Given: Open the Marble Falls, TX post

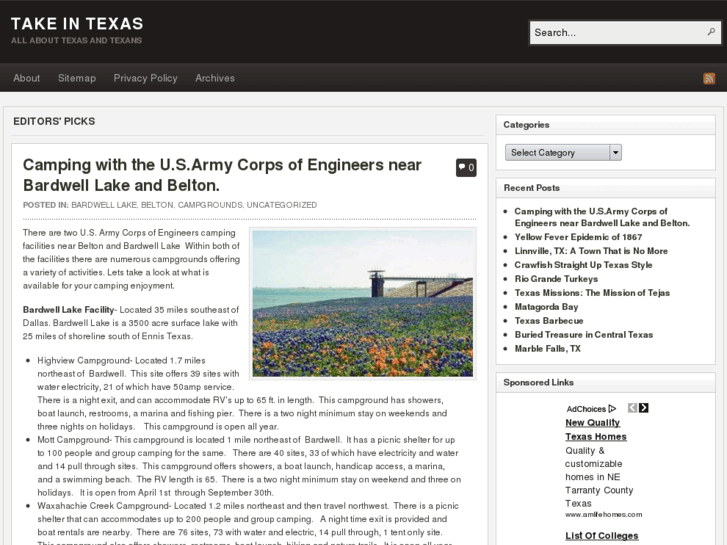Looking at the screenshot, I should [x=548, y=348].
